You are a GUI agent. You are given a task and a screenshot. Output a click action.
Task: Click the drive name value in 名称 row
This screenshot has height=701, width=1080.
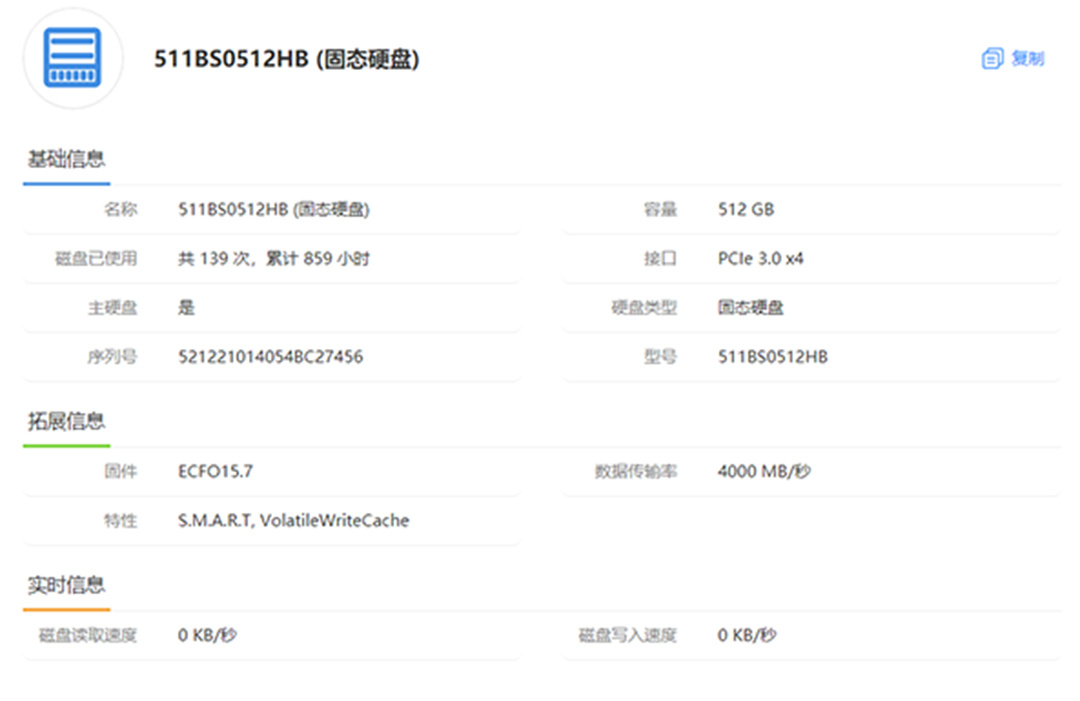(273, 210)
